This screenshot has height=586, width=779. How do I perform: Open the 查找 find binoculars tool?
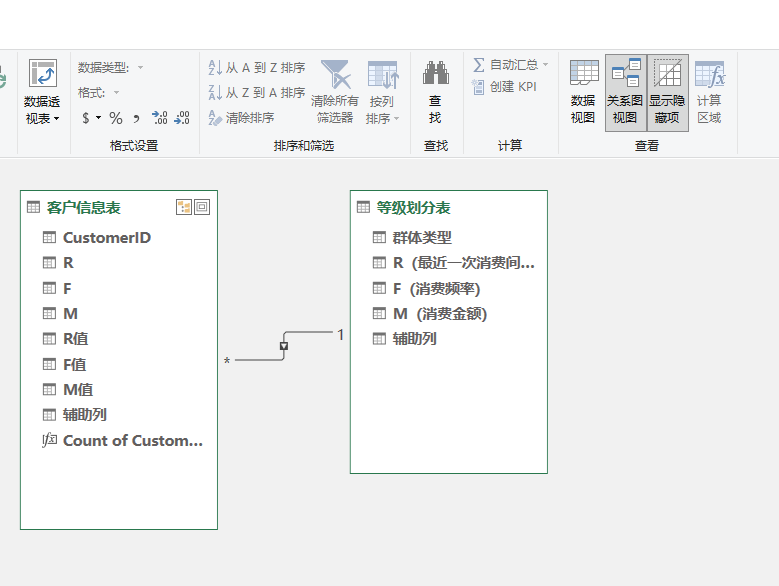tap(436, 92)
